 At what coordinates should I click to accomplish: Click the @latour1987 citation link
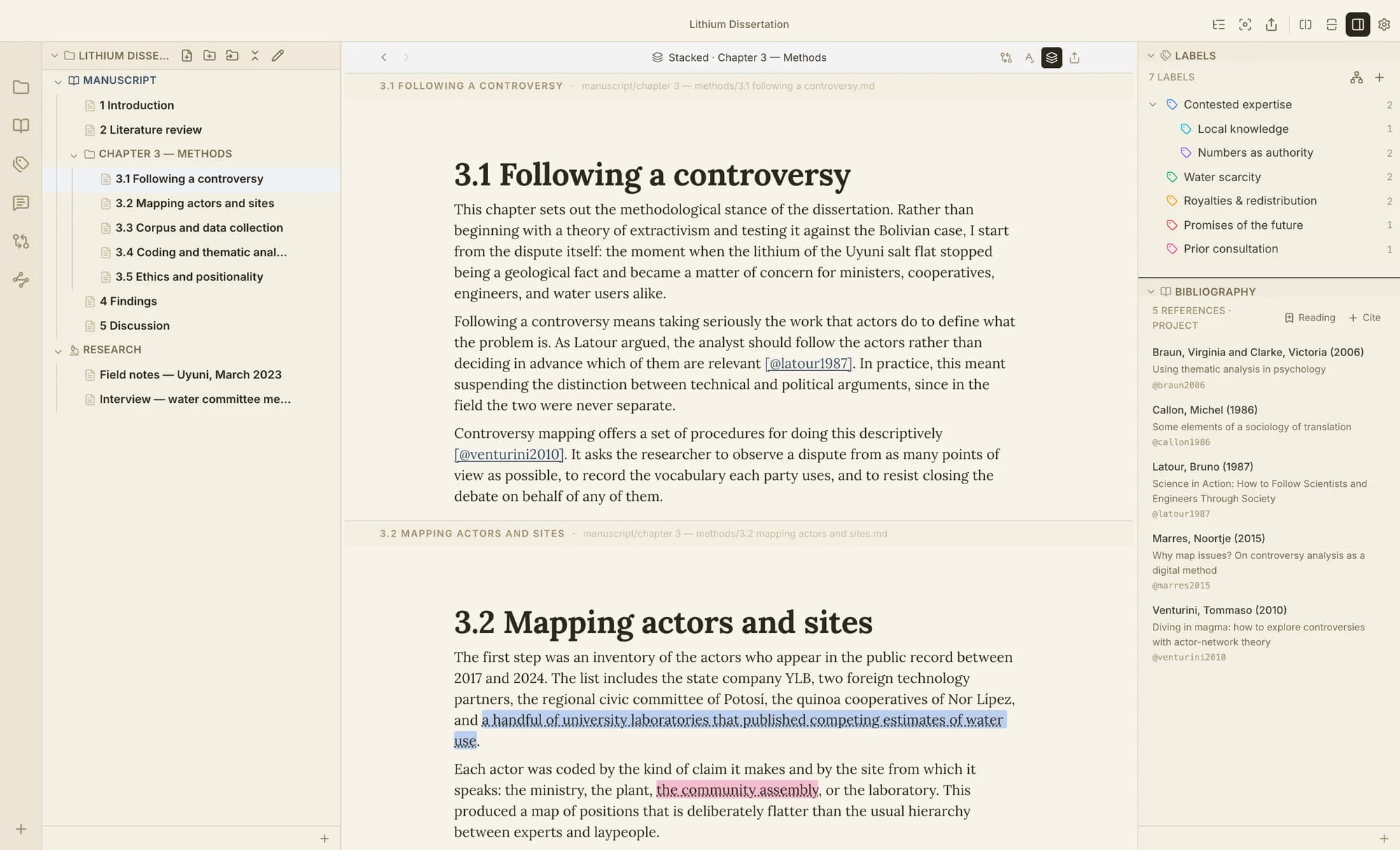(x=808, y=364)
